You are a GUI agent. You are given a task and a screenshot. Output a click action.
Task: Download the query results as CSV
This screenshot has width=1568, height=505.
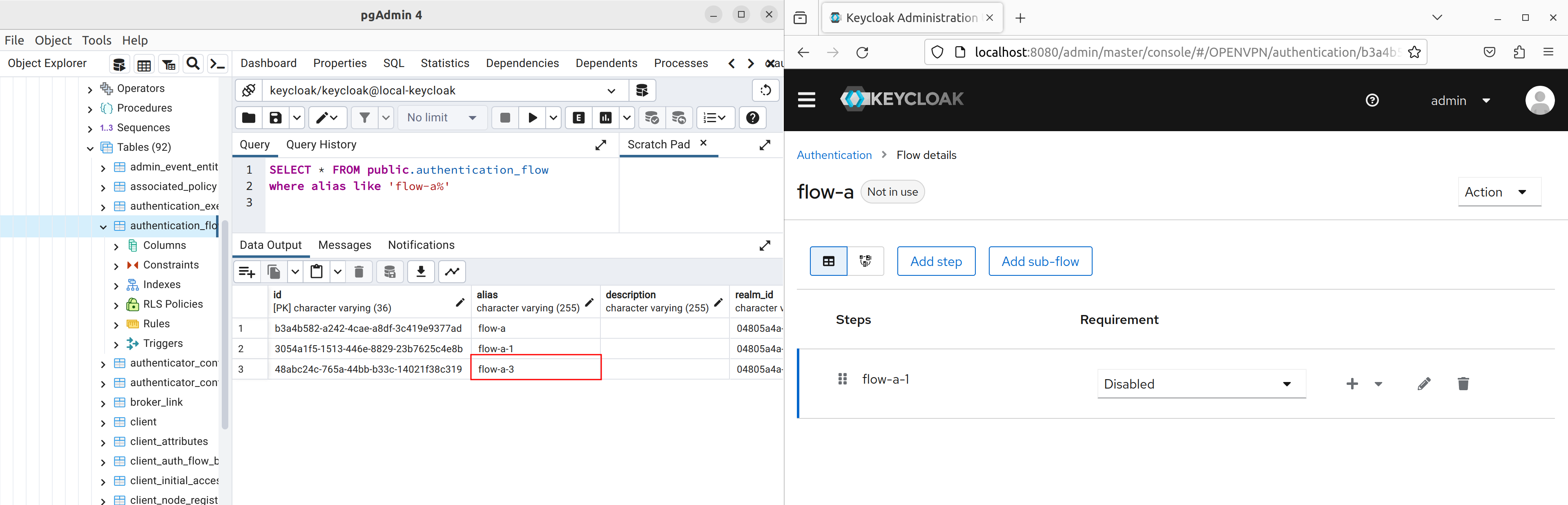(x=421, y=272)
